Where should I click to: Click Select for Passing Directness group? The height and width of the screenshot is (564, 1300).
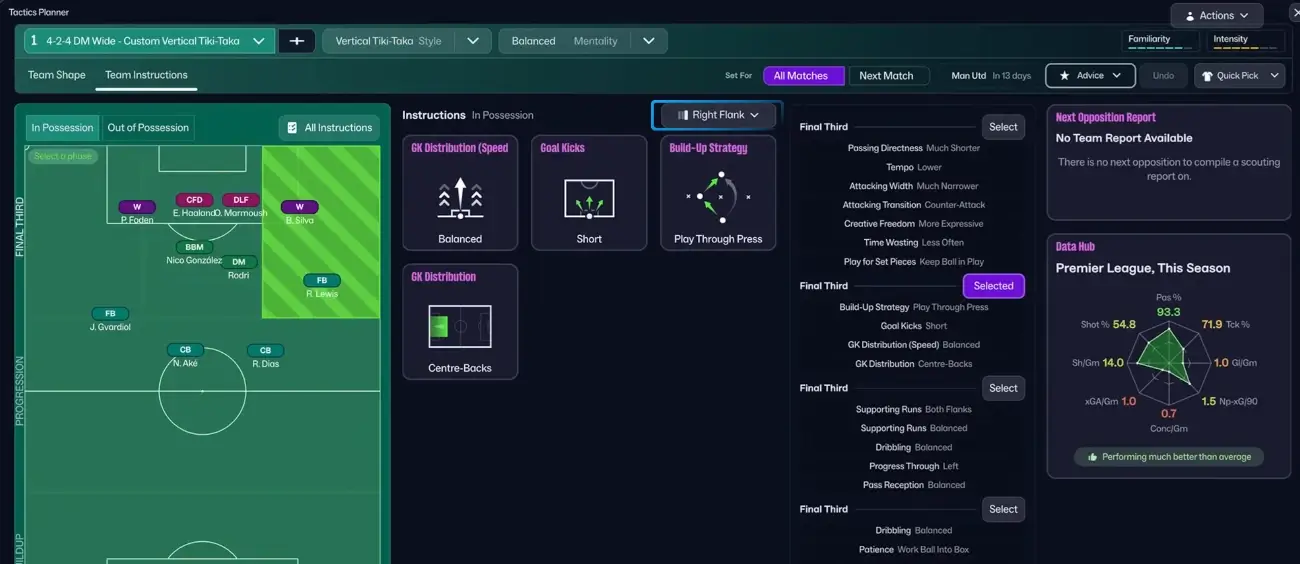click(1003, 127)
